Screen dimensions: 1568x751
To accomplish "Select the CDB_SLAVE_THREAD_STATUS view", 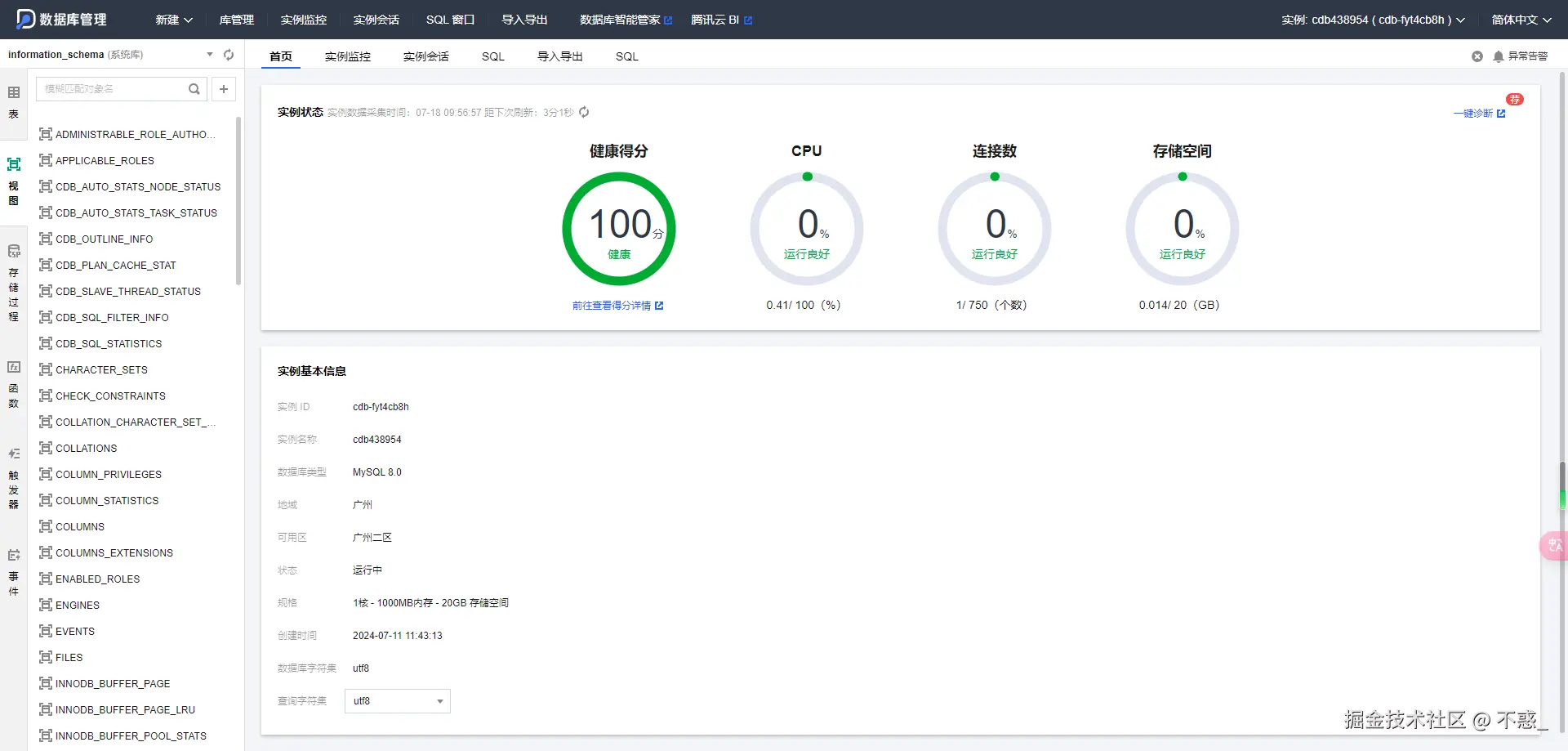I will [128, 292].
